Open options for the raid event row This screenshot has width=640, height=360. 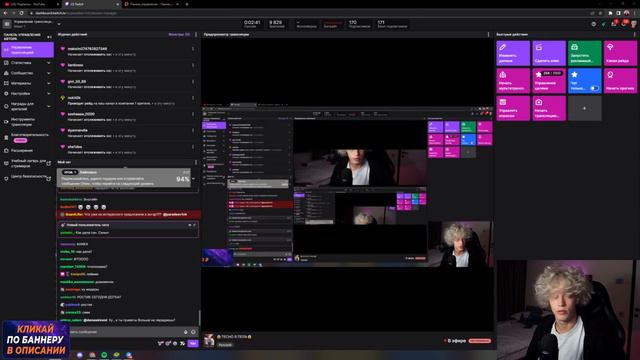click(x=193, y=98)
